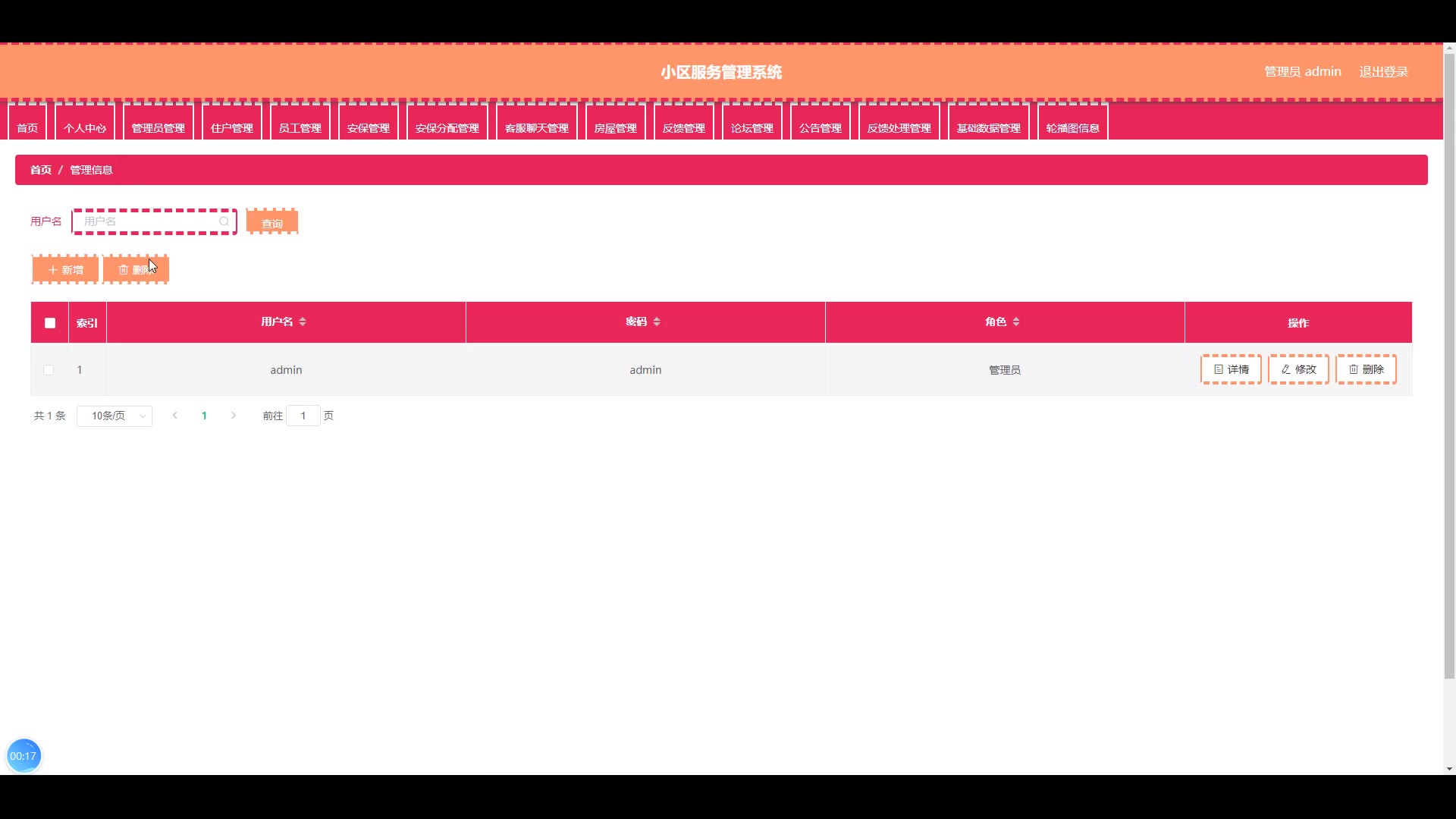Open the 10条/页 page size dropdown

coord(115,416)
